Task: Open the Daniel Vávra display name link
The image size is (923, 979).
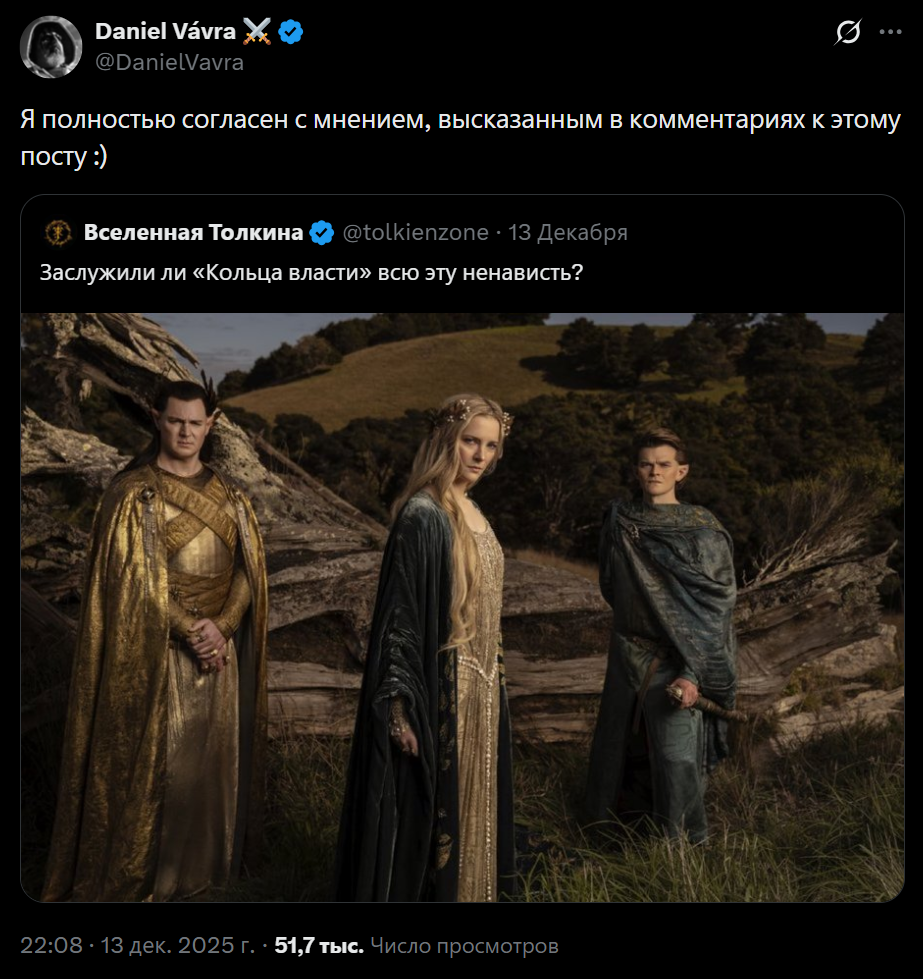Action: coord(165,32)
